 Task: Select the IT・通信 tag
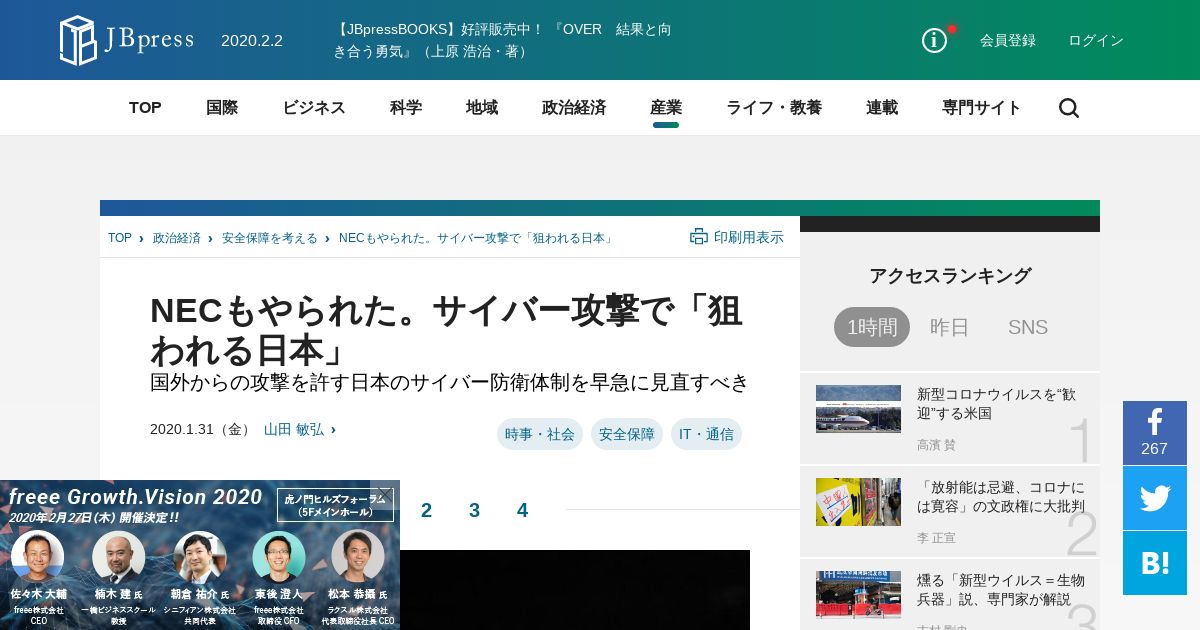tap(706, 434)
